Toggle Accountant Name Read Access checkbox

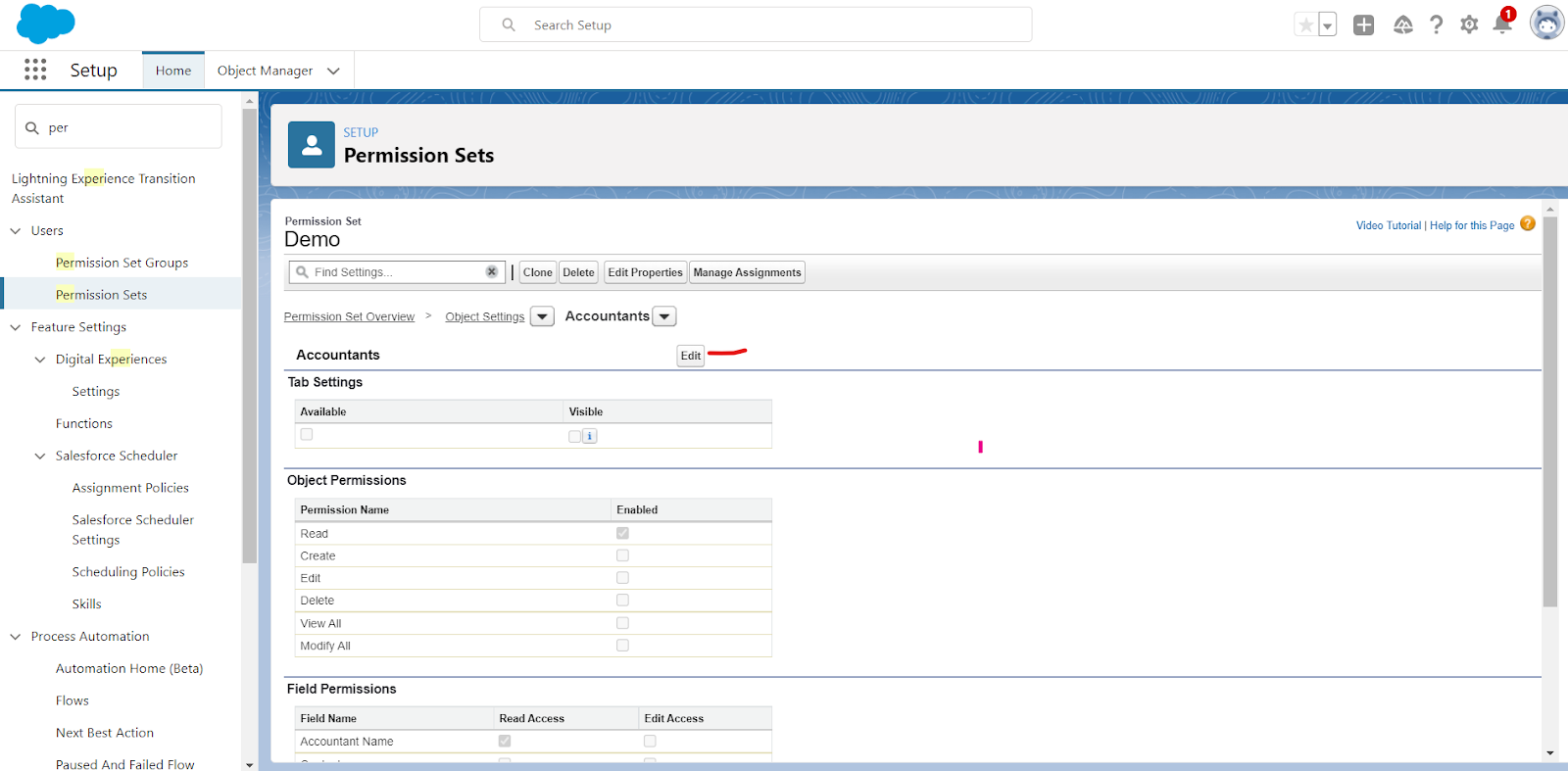(505, 741)
